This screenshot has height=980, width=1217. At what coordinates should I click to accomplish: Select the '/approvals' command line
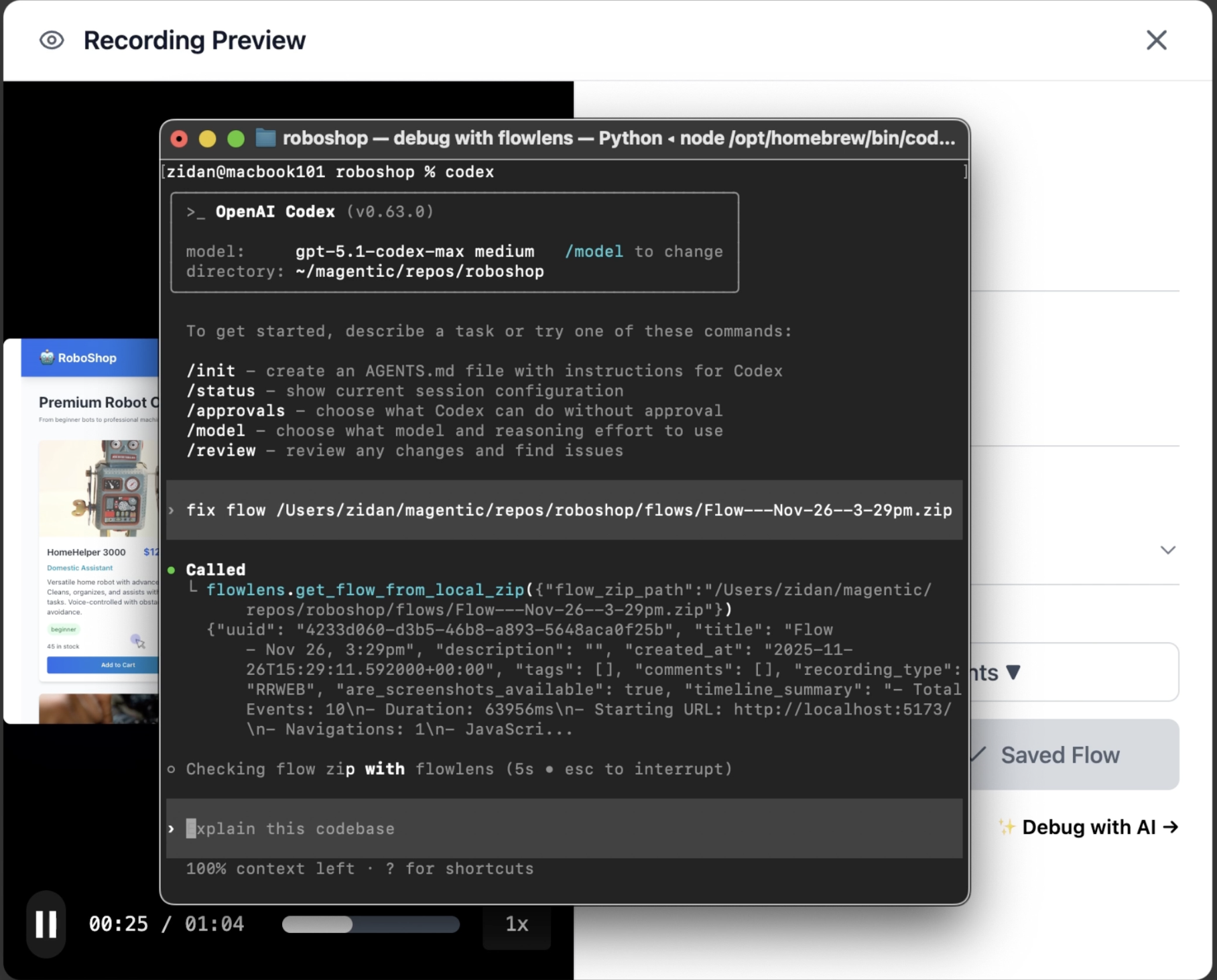[x=454, y=411]
